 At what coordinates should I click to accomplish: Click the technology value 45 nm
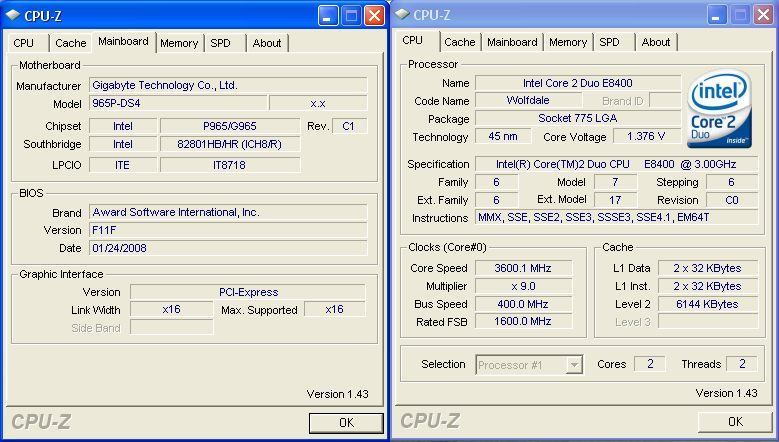[503, 136]
